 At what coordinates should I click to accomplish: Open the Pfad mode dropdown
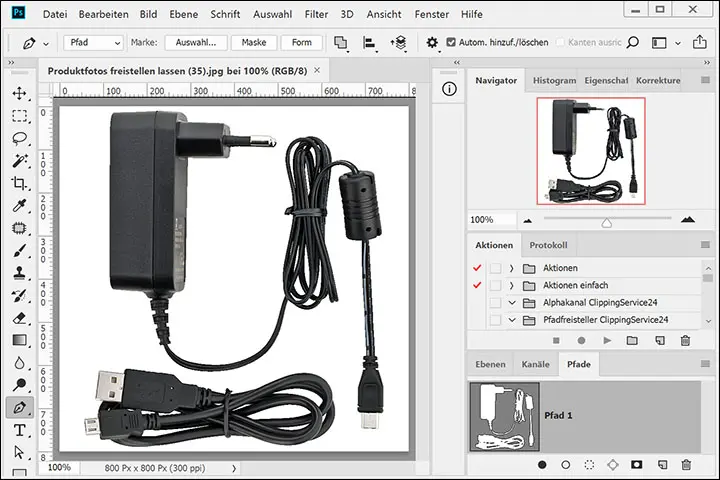[94, 43]
